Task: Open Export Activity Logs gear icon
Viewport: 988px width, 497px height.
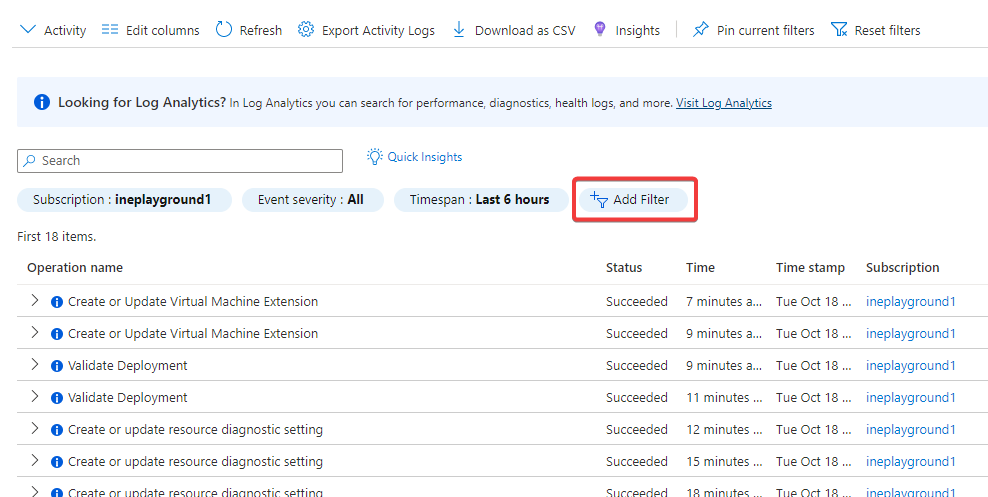Action: [307, 30]
